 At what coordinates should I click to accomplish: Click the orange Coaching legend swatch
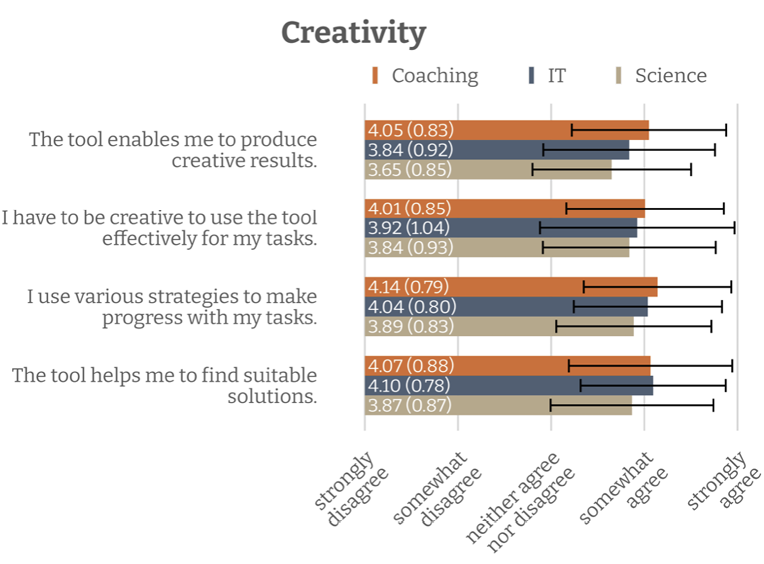(375, 76)
